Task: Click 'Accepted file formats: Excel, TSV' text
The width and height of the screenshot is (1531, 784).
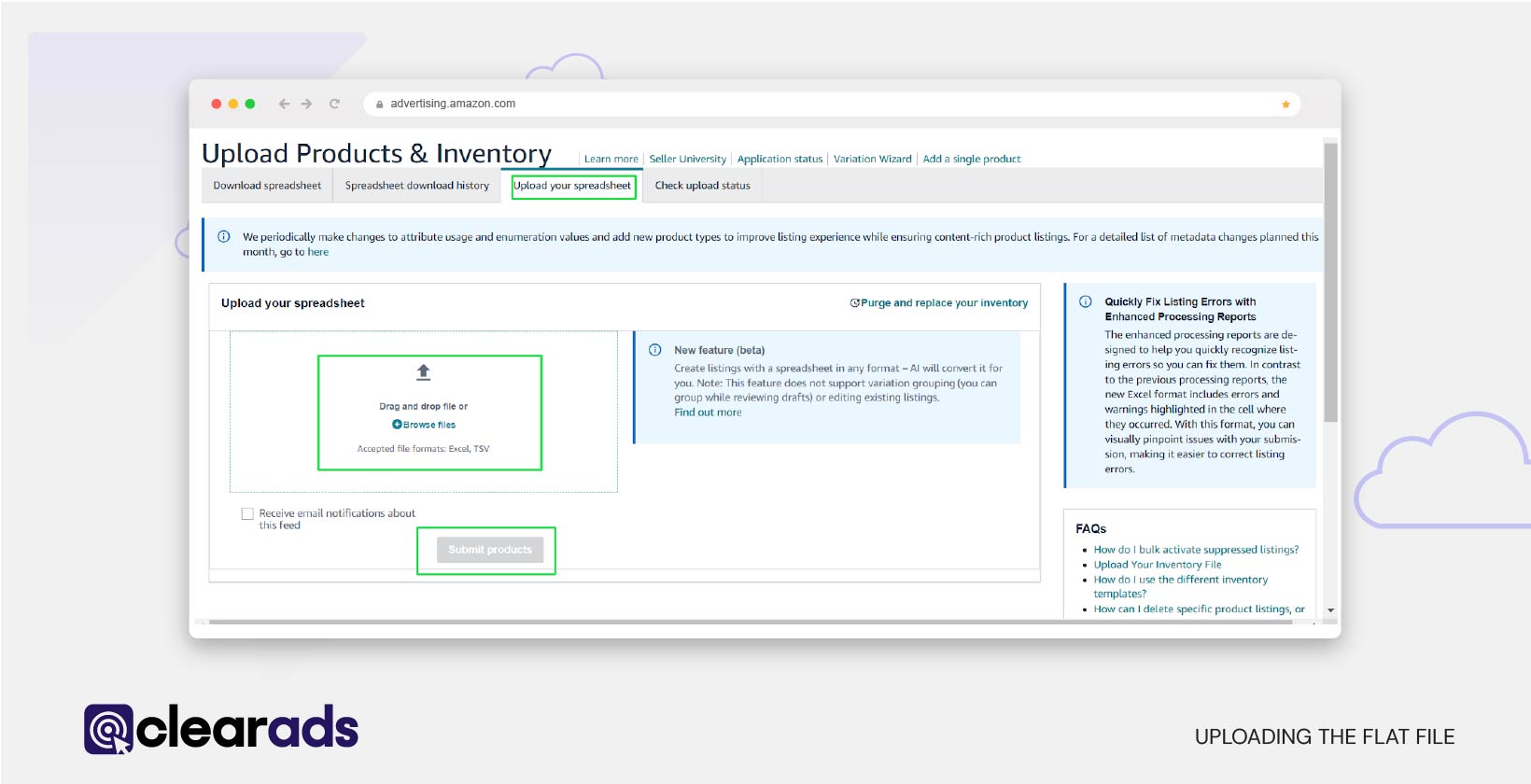Action: (x=423, y=449)
